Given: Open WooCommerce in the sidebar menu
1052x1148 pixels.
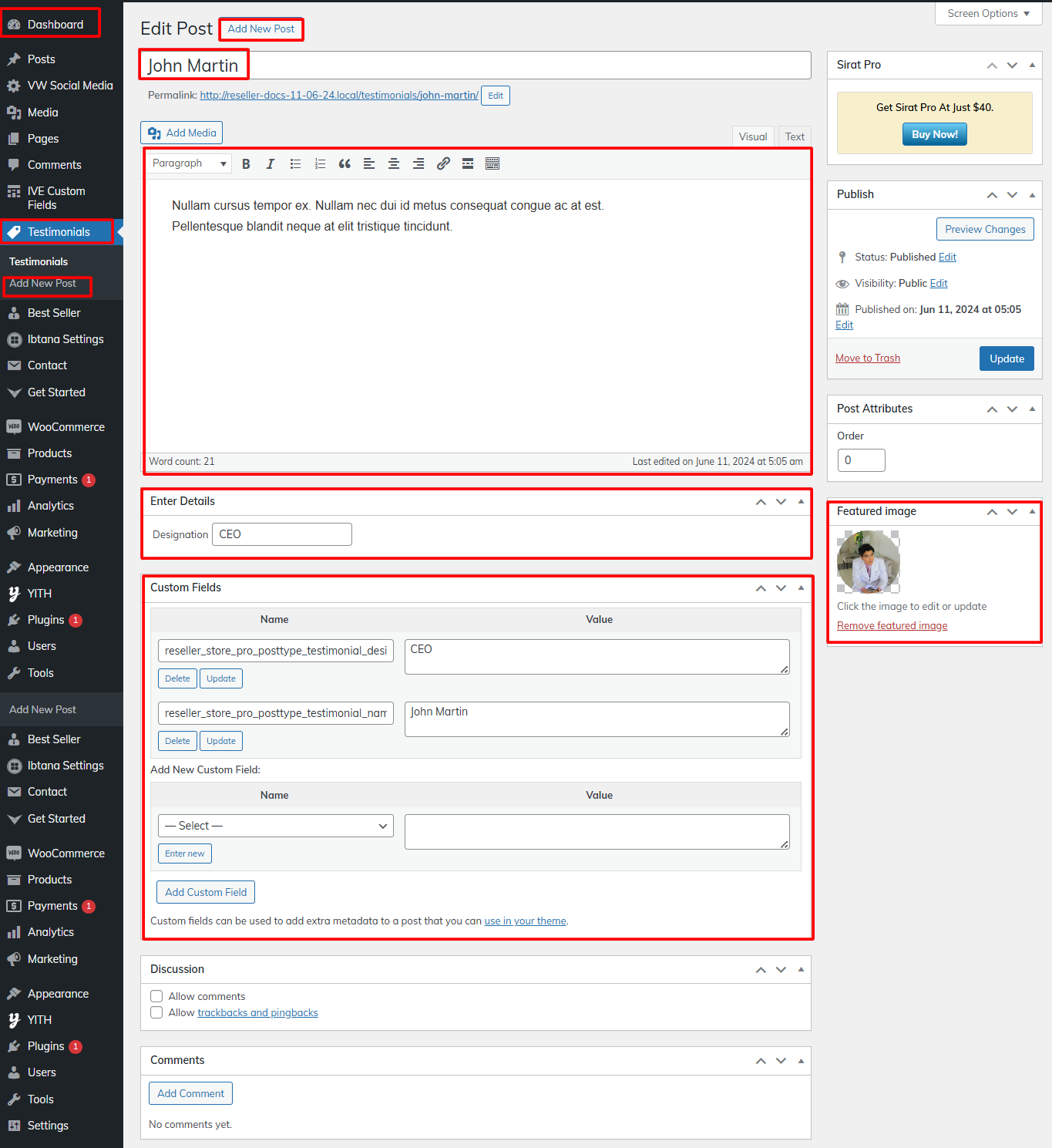Looking at the screenshot, I should [66, 427].
